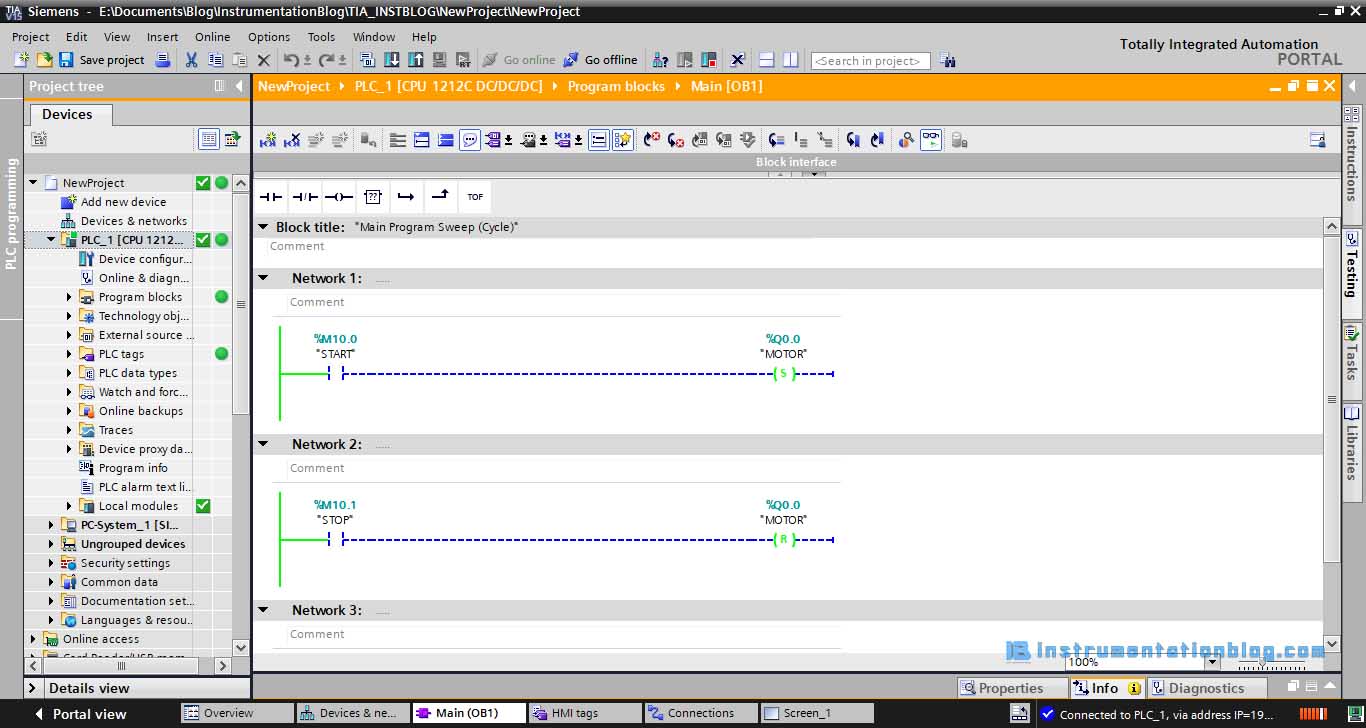
Task: Toggle free-form comments list icon
Action: point(598,140)
